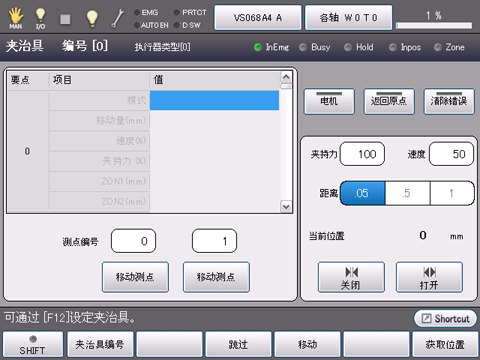Click the table scroll down arrow
This screenshot has width=480, height=360.
pyautogui.click(x=286, y=206)
